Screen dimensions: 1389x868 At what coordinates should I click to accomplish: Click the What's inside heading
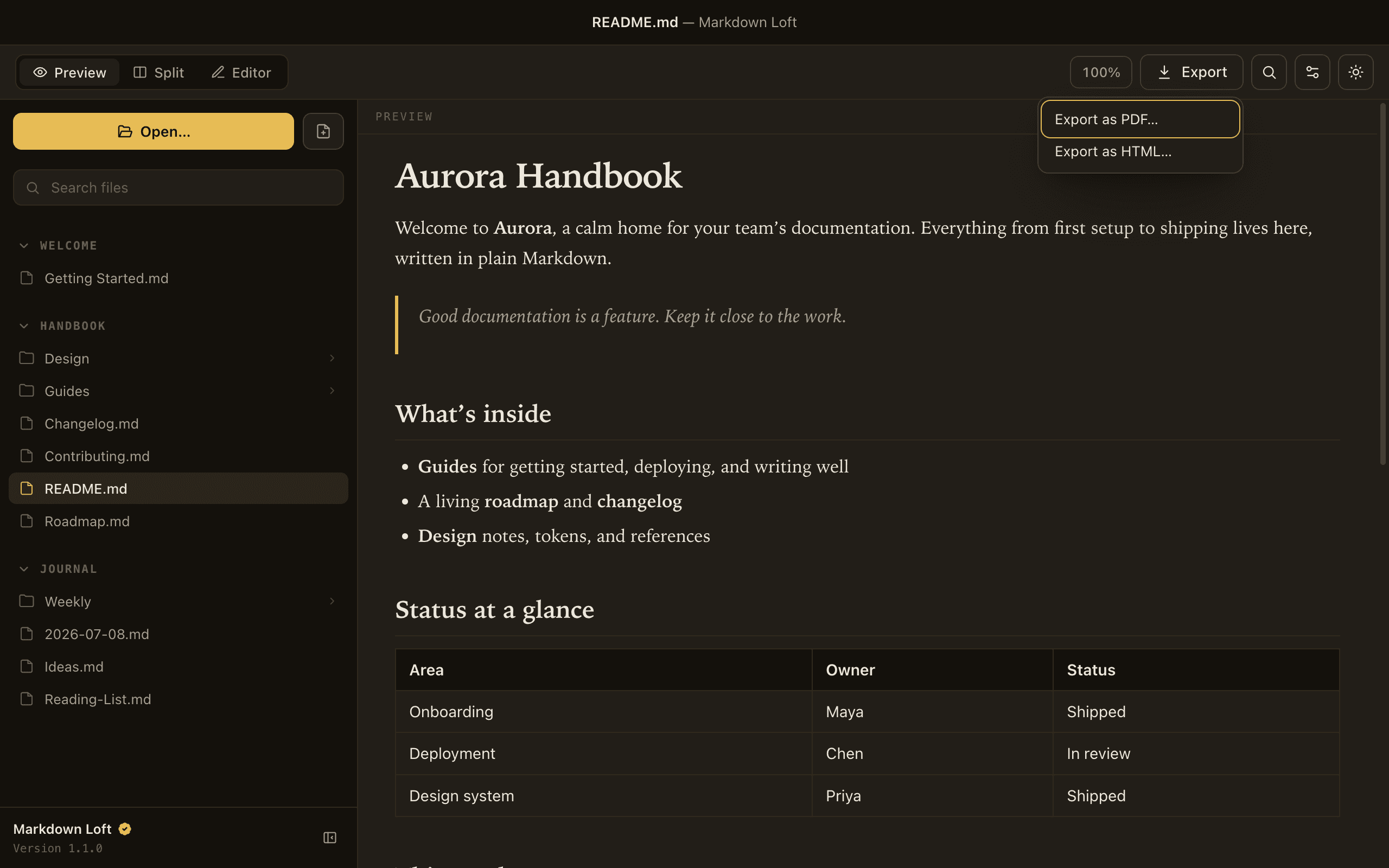[x=473, y=414]
